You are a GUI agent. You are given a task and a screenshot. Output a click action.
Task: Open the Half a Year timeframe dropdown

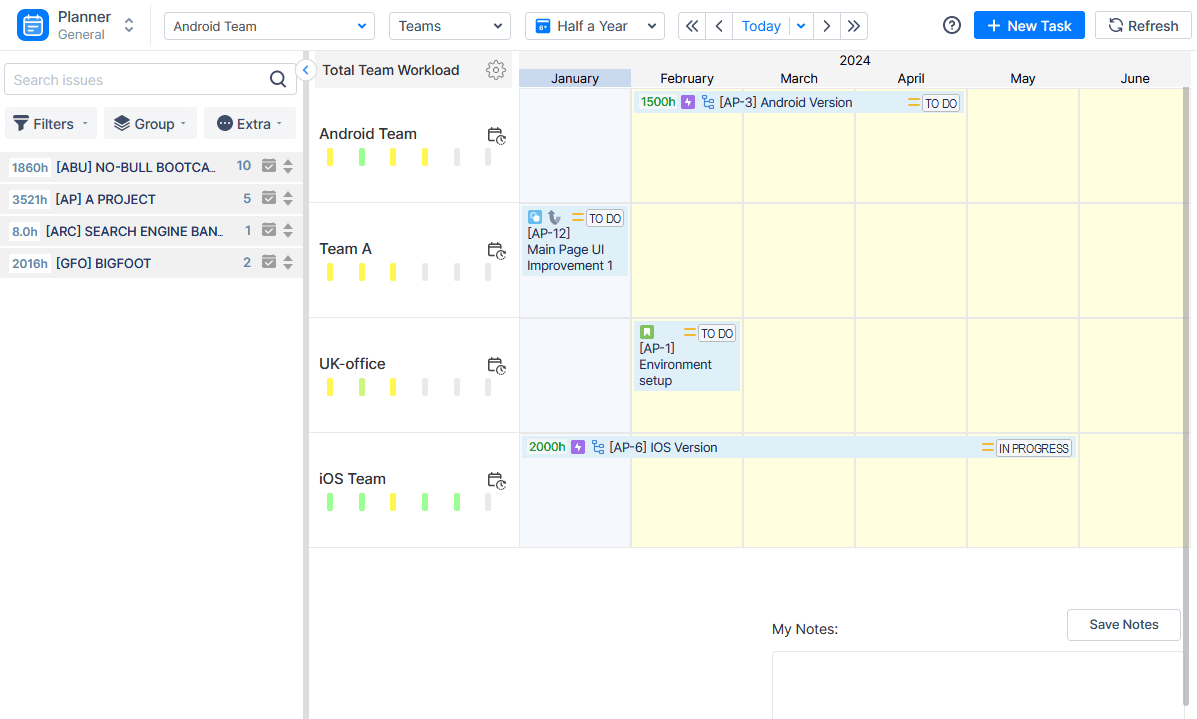pos(594,25)
